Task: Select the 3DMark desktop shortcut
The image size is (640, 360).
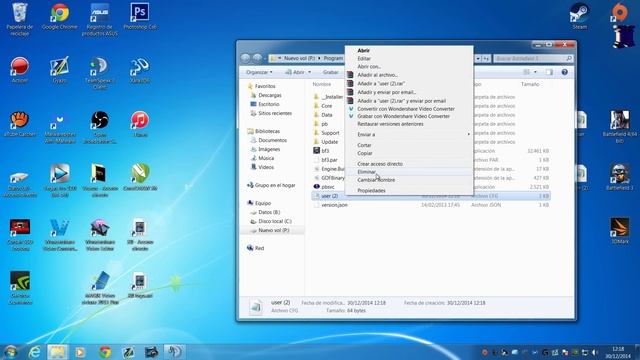Action: (x=620, y=231)
